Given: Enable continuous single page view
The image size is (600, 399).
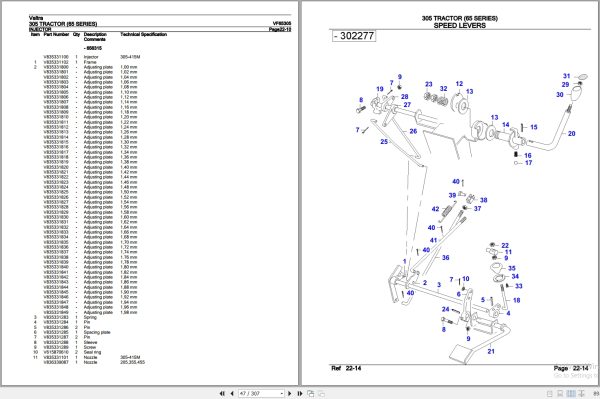Looking at the screenshot, I should point(560,393).
